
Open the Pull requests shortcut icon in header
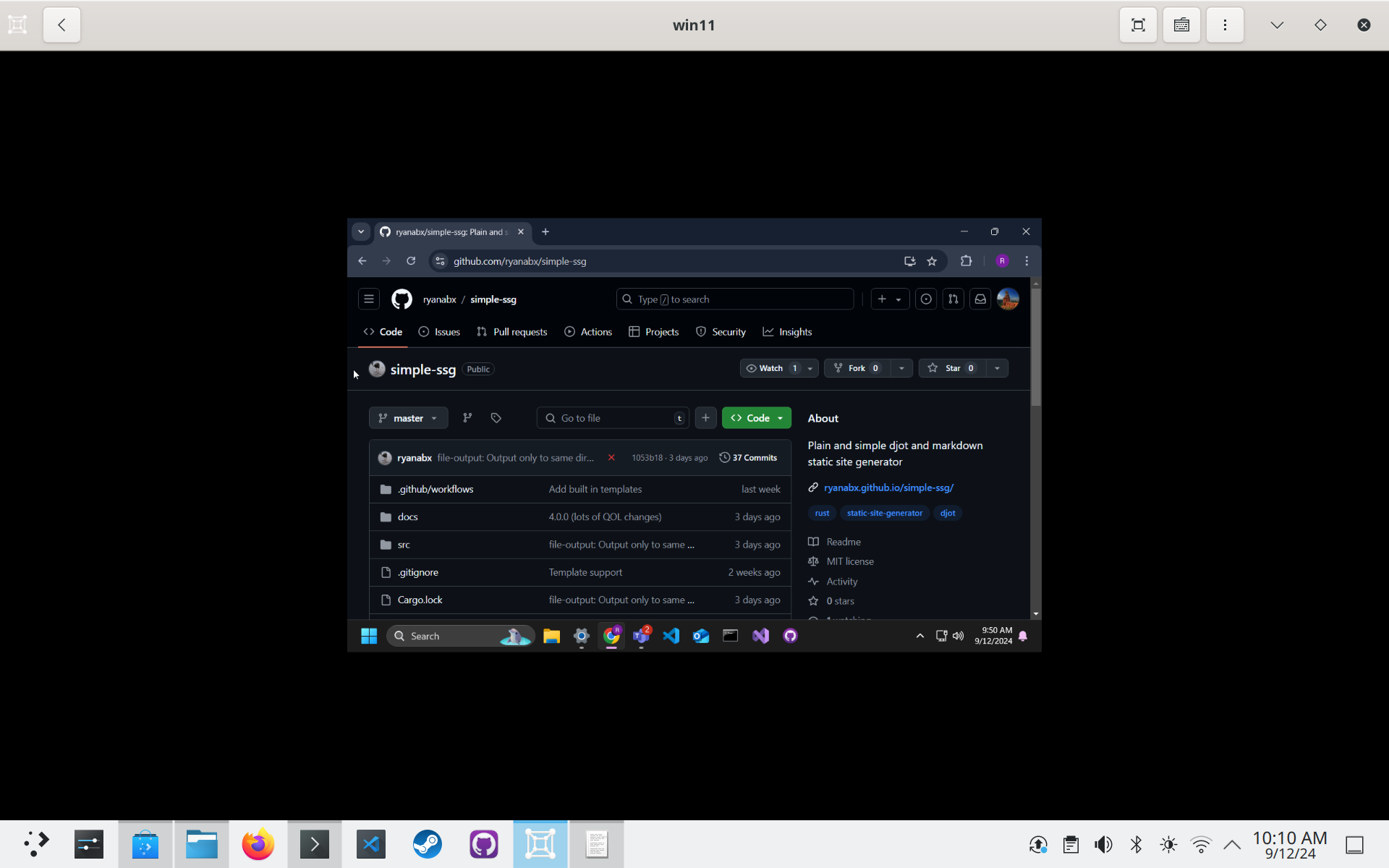click(953, 299)
